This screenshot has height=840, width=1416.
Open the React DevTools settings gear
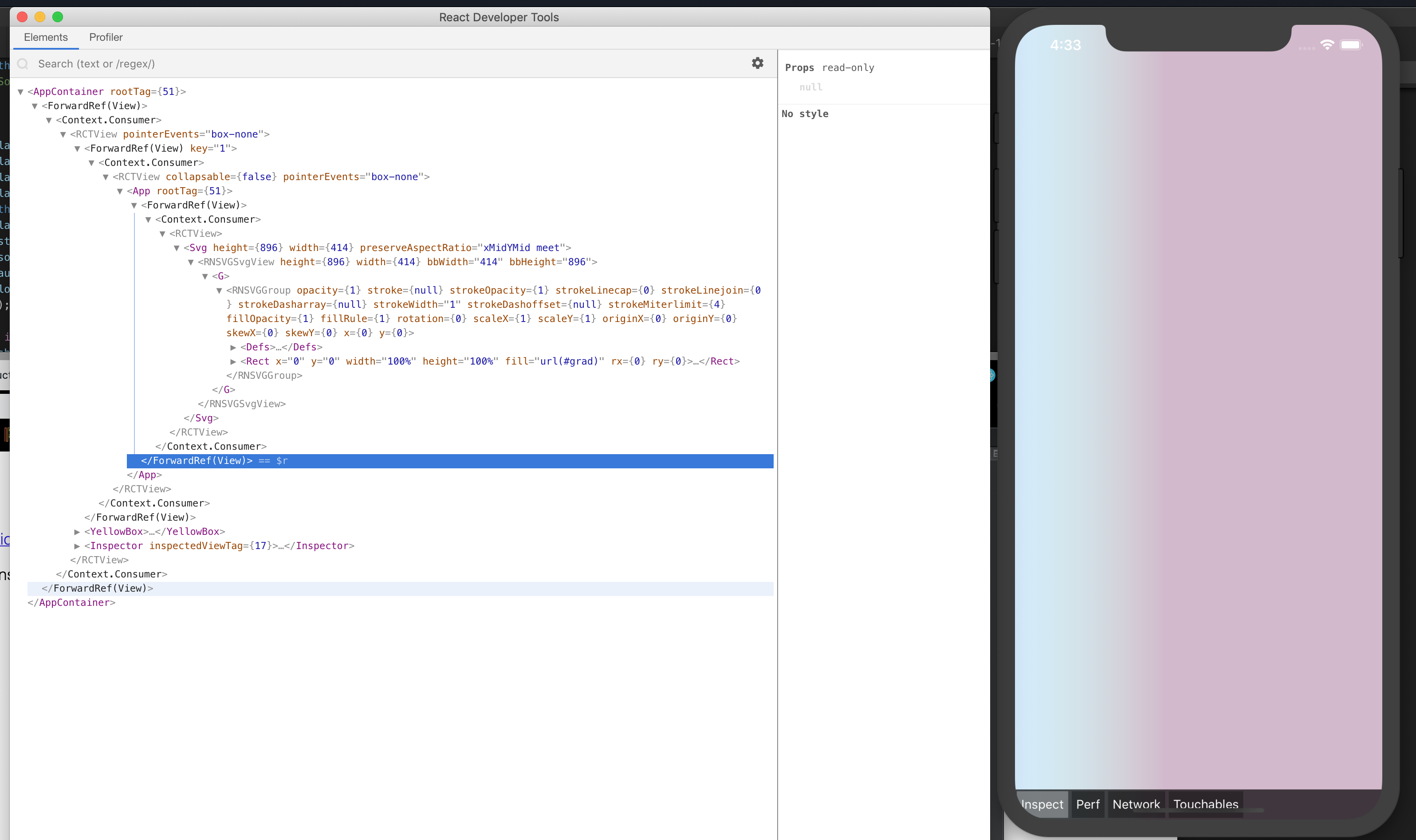(758, 63)
